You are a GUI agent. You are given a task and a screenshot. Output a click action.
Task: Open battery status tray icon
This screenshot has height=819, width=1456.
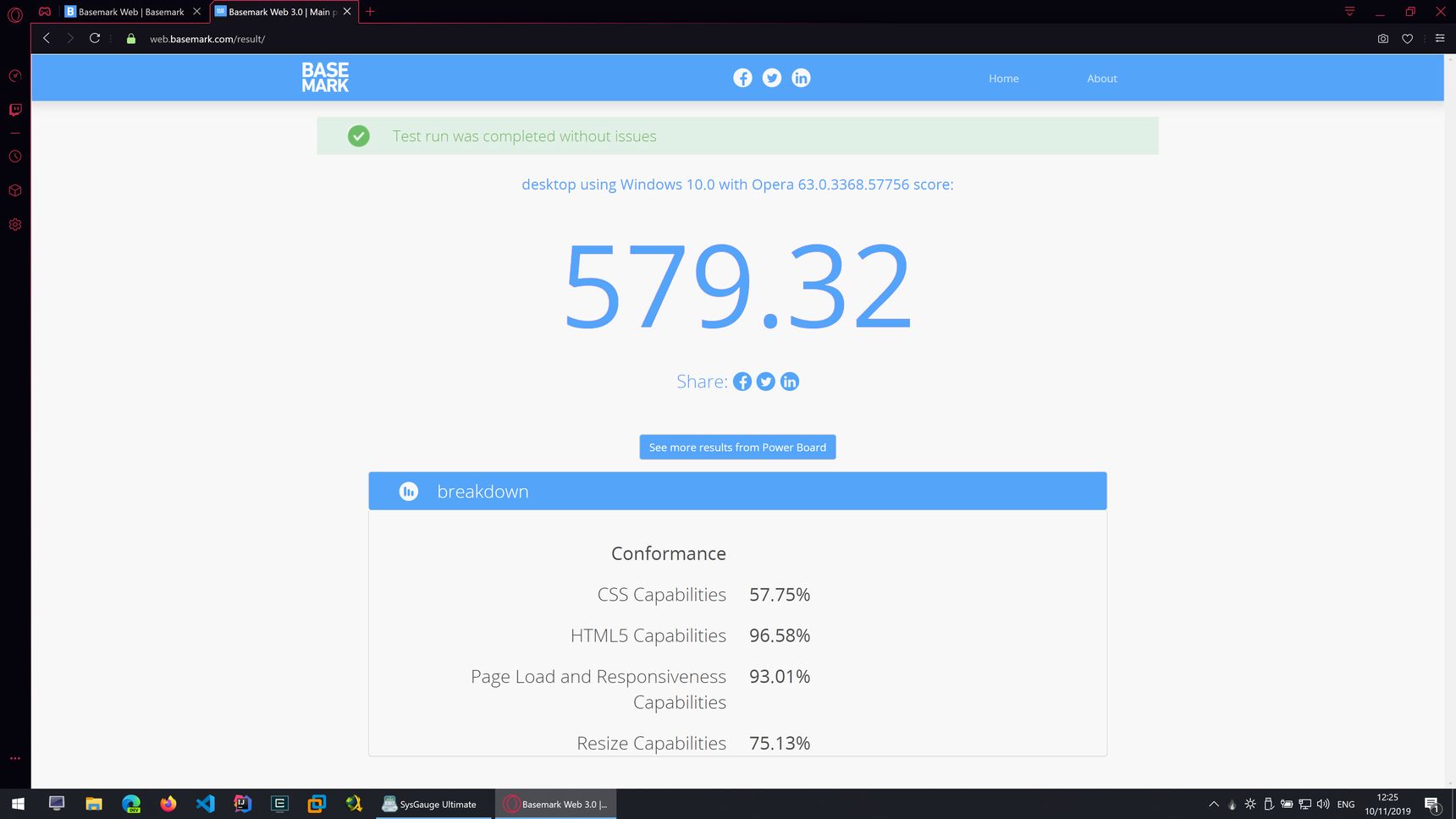1287,804
